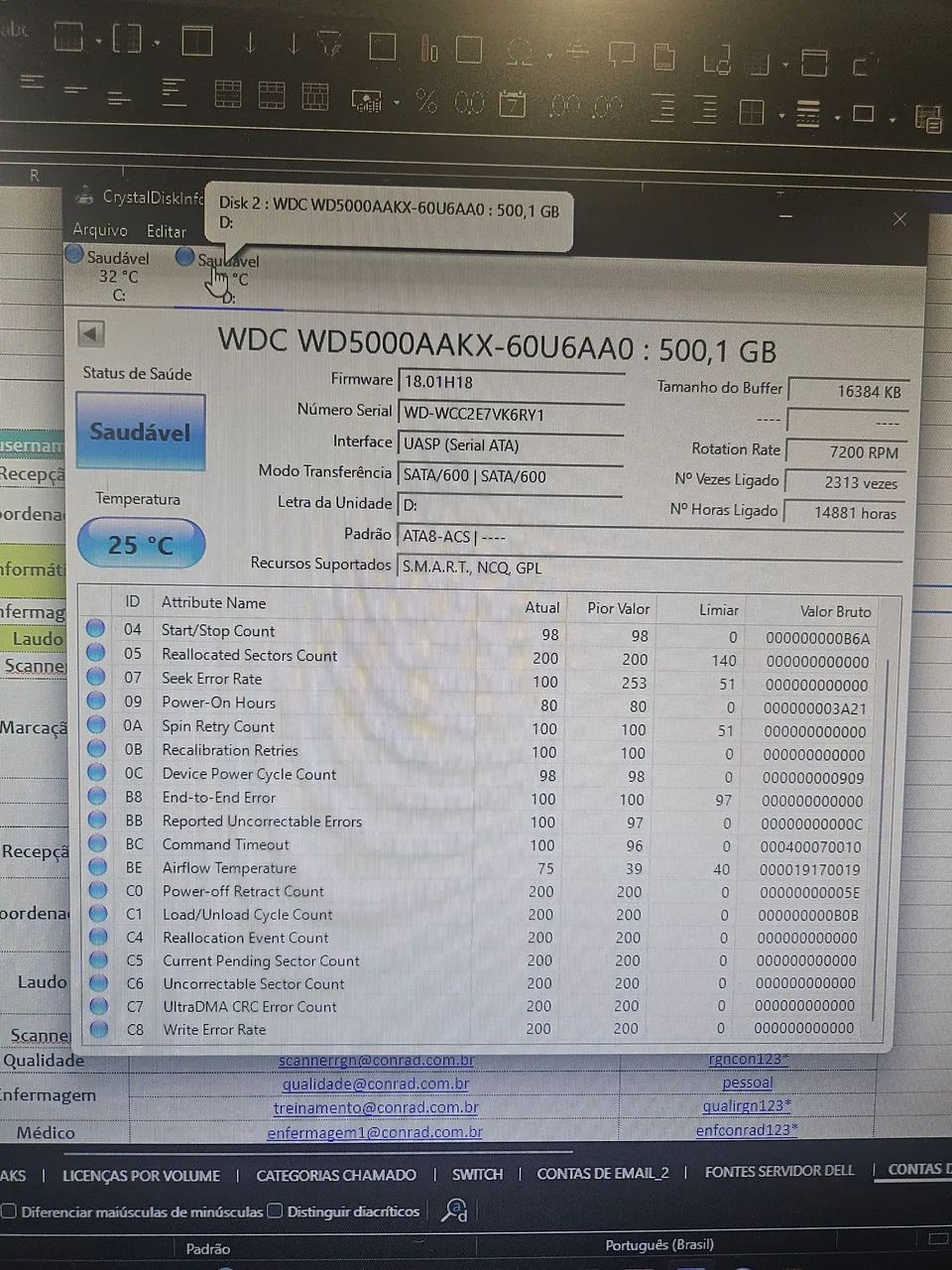
Task: Toggle Diferenciar maiúsculas de minúsculas checkbox
Action: (9, 1211)
